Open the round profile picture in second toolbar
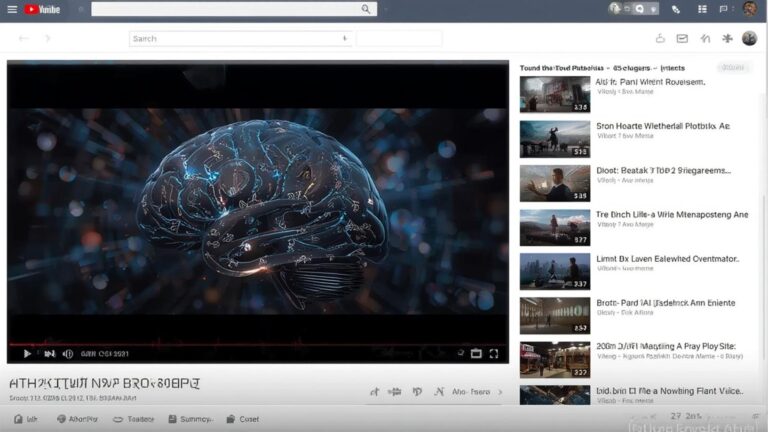 click(749, 38)
